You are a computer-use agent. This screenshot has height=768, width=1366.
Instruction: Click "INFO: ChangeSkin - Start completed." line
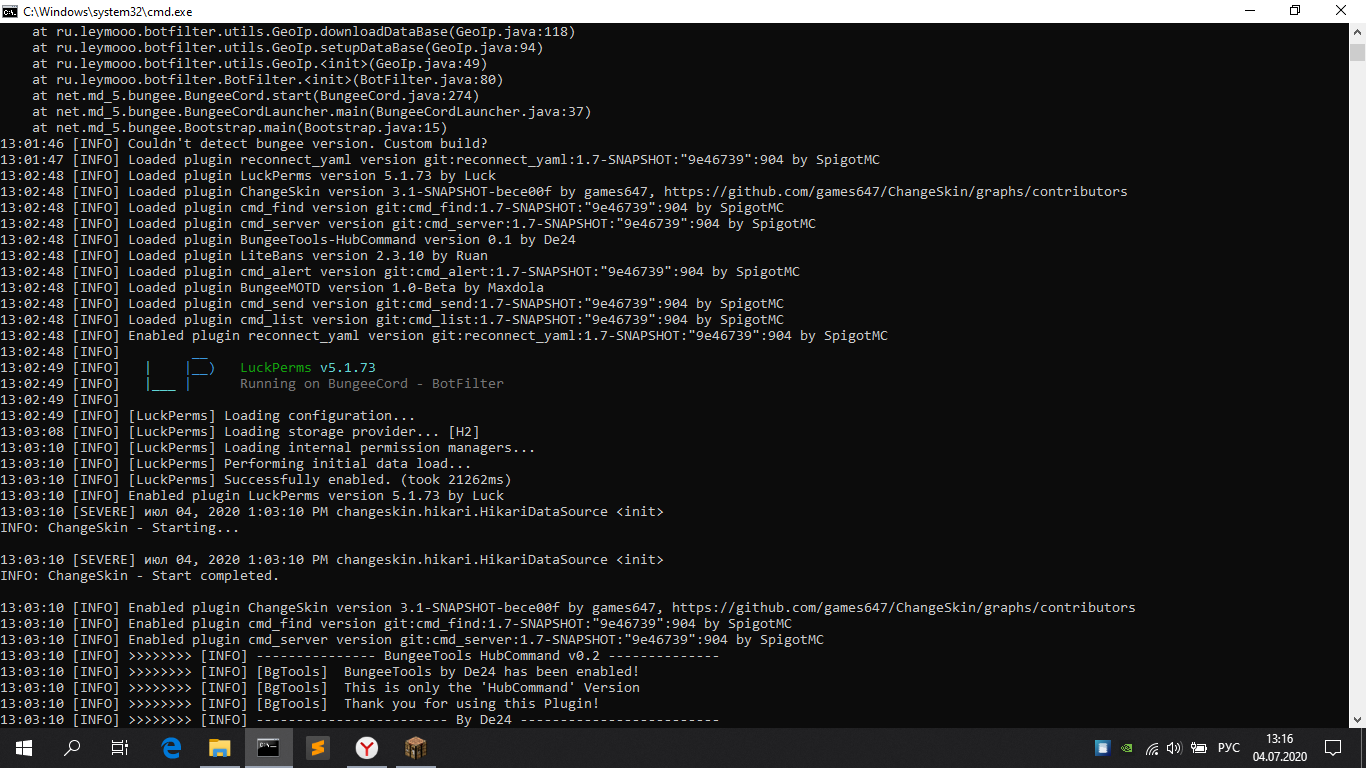click(140, 576)
